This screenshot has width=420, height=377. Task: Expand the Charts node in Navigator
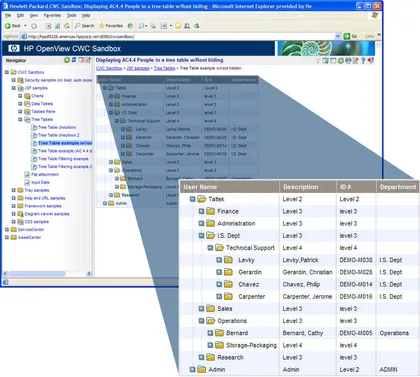coord(20,96)
